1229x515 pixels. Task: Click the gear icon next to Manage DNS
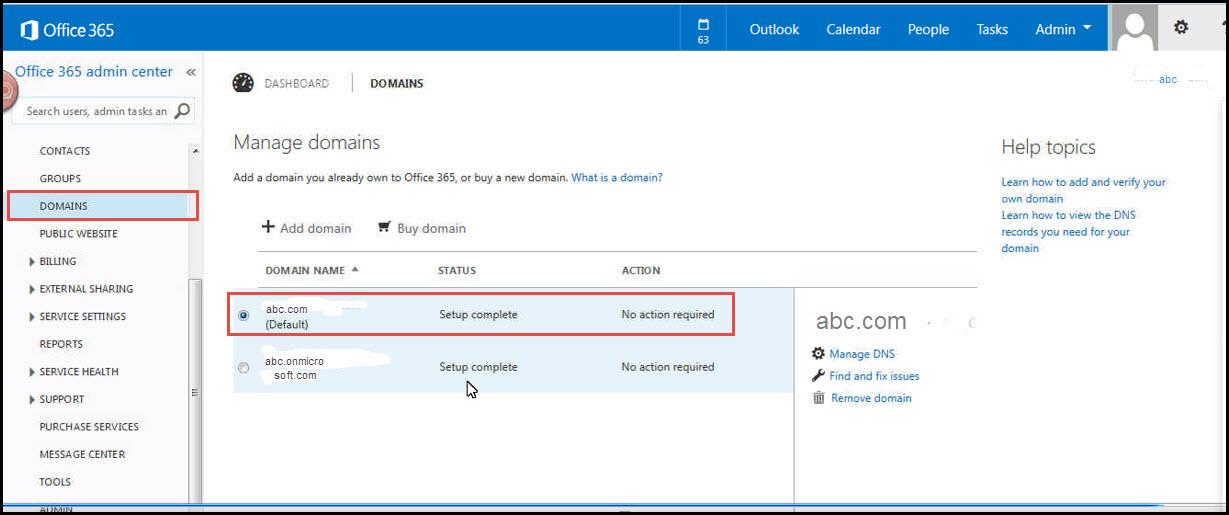coord(819,354)
